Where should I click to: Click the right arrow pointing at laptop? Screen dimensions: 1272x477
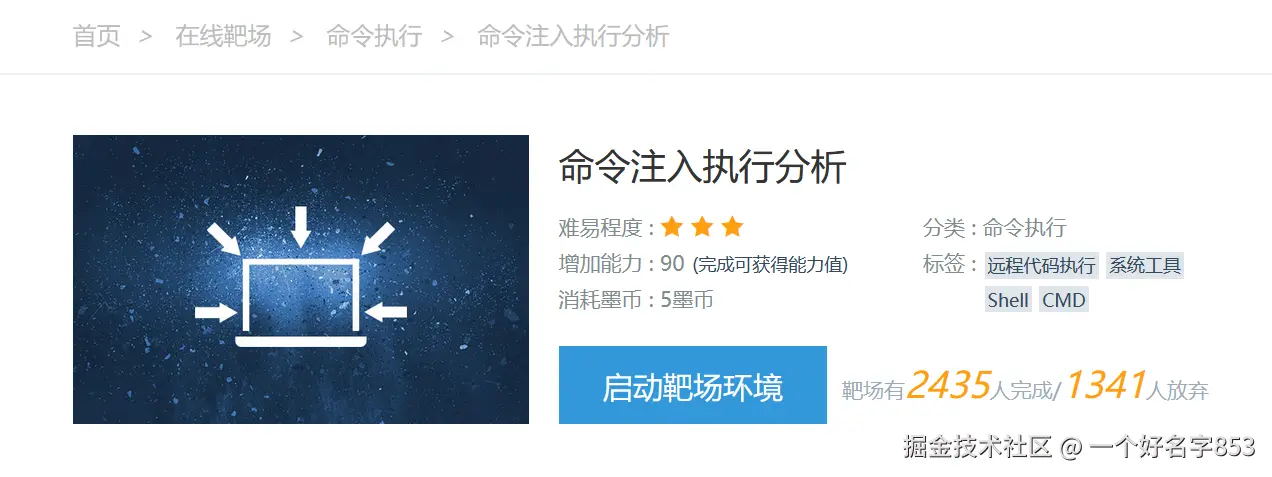point(386,313)
